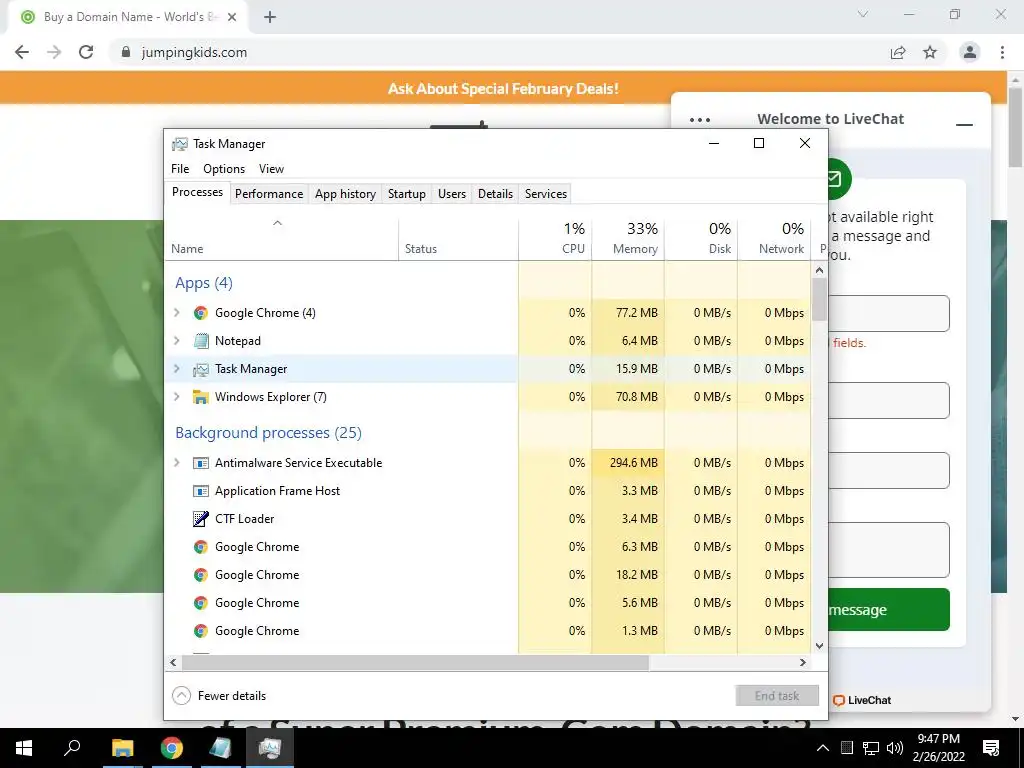The height and width of the screenshot is (768, 1024).
Task: Click the share page icon in Chrome
Action: point(898,52)
